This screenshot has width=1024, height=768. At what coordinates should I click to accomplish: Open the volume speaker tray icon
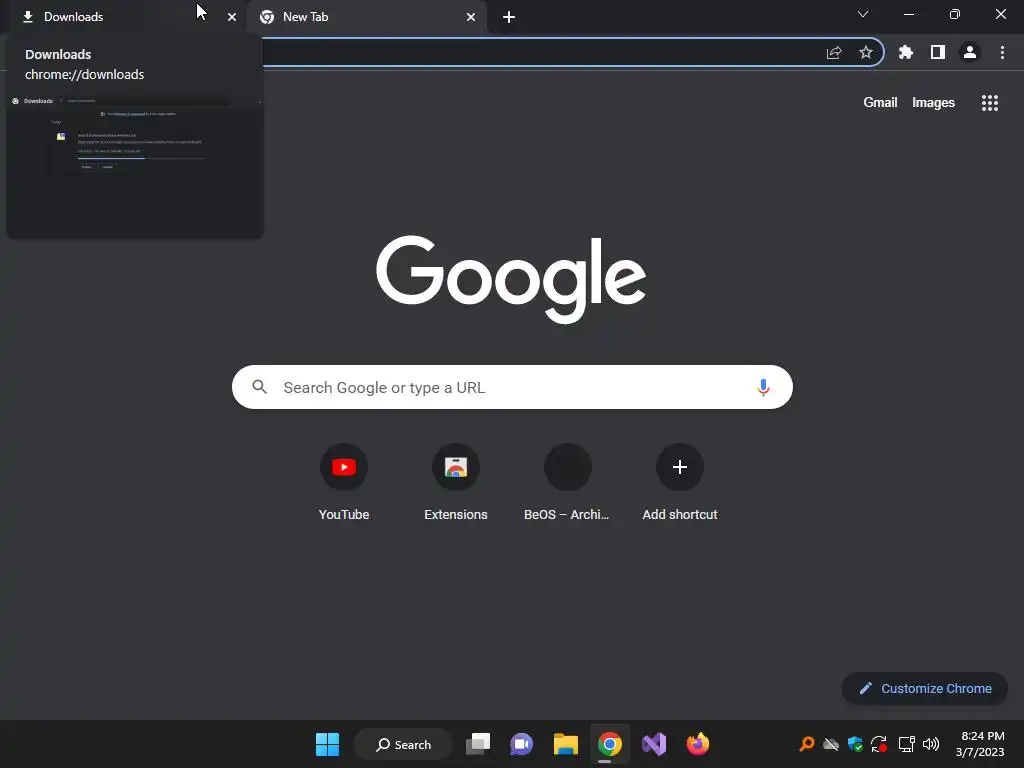click(x=931, y=744)
